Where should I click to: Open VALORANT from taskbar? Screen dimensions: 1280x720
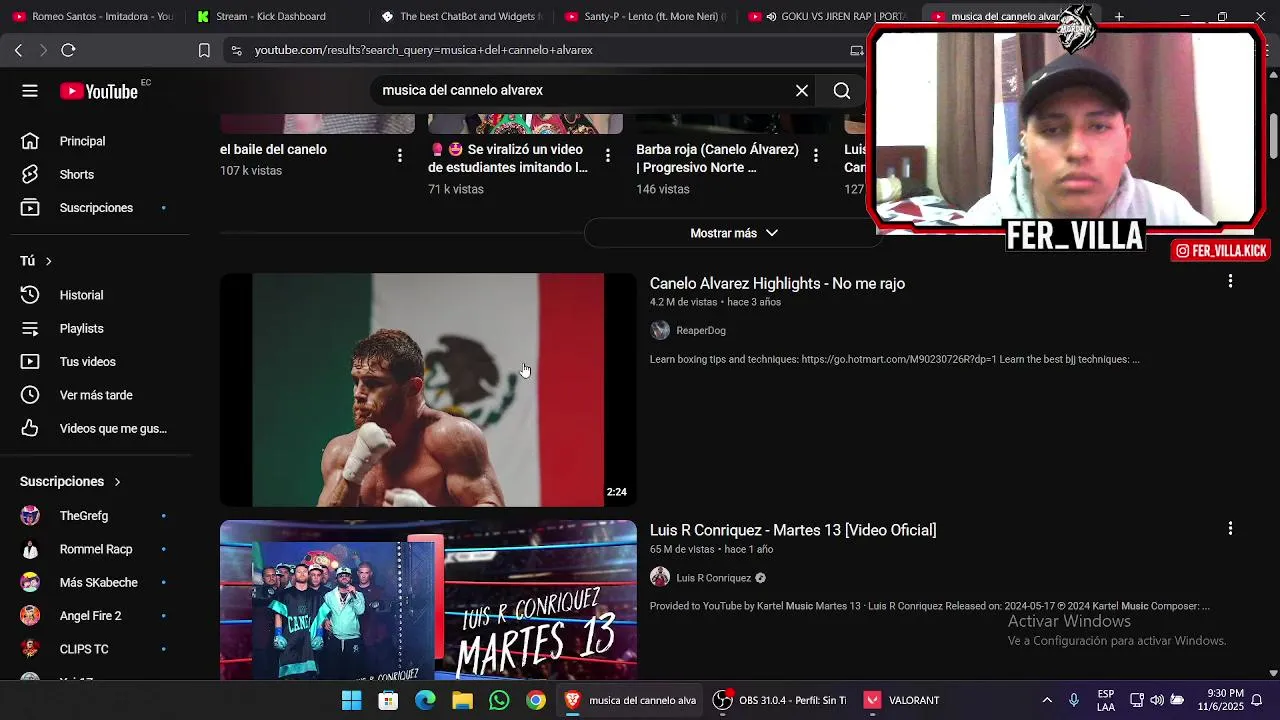pos(901,700)
